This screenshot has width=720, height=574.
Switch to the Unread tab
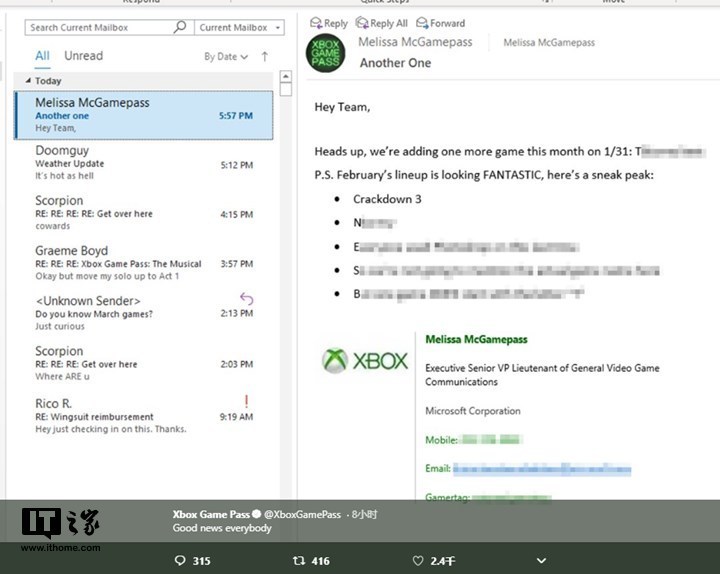[84, 56]
